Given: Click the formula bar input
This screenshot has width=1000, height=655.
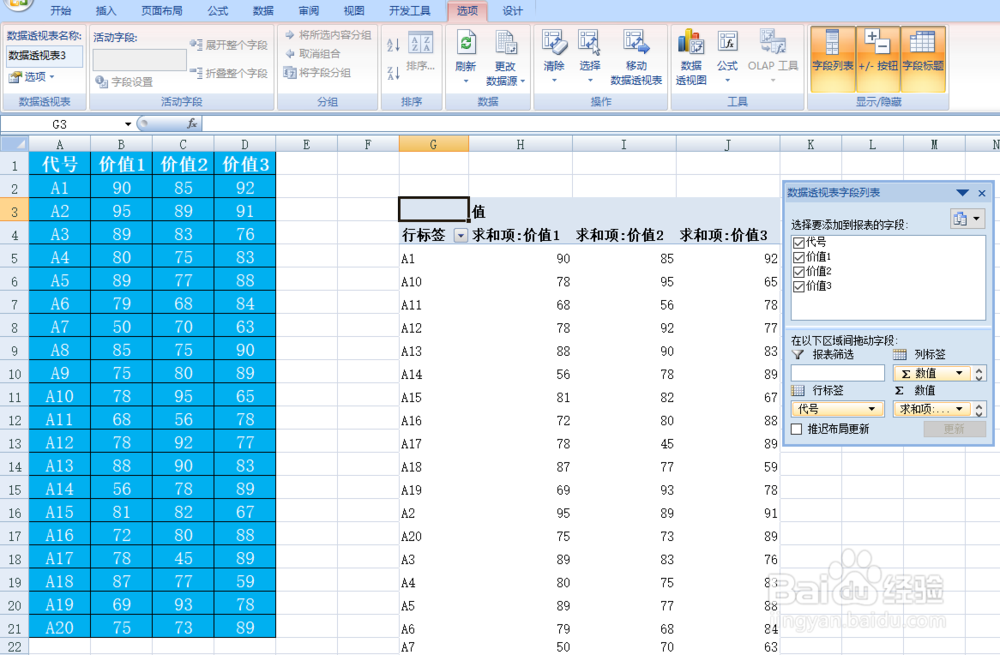Looking at the screenshot, I should (x=599, y=124).
